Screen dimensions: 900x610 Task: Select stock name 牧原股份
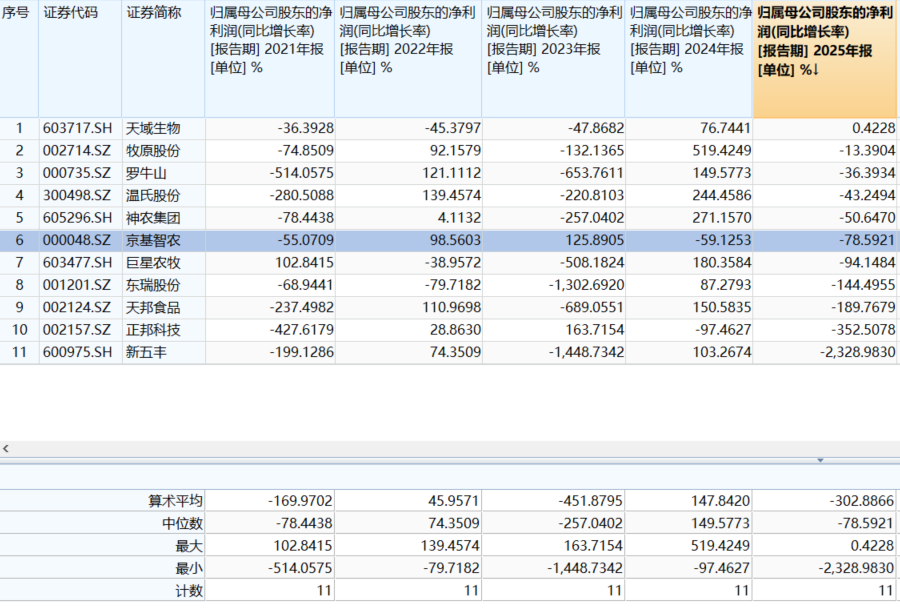pos(153,150)
